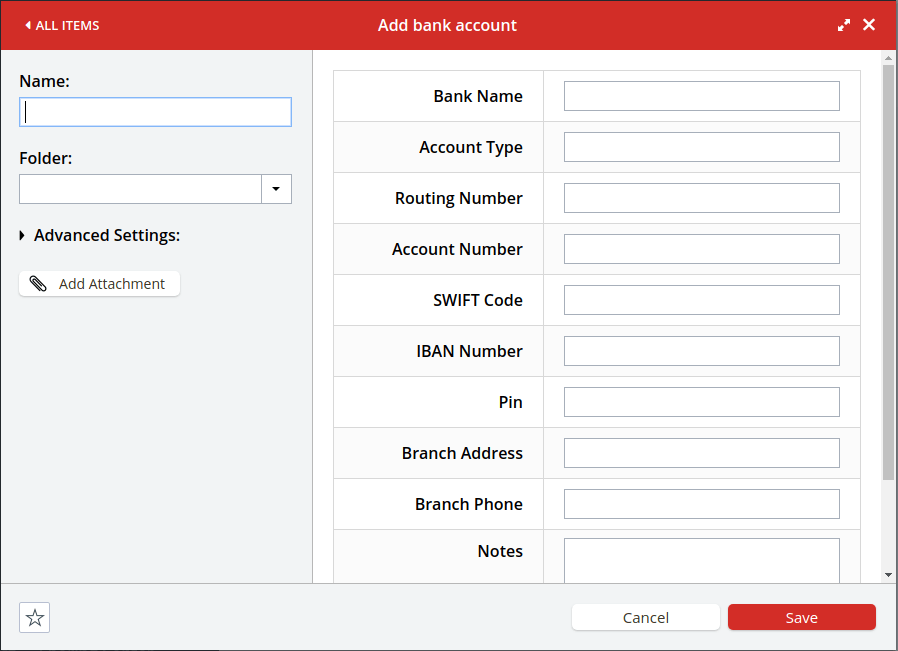Viewport: 898px width, 651px height.
Task: Click the 'IBAN Number' label
Action: [x=469, y=351]
